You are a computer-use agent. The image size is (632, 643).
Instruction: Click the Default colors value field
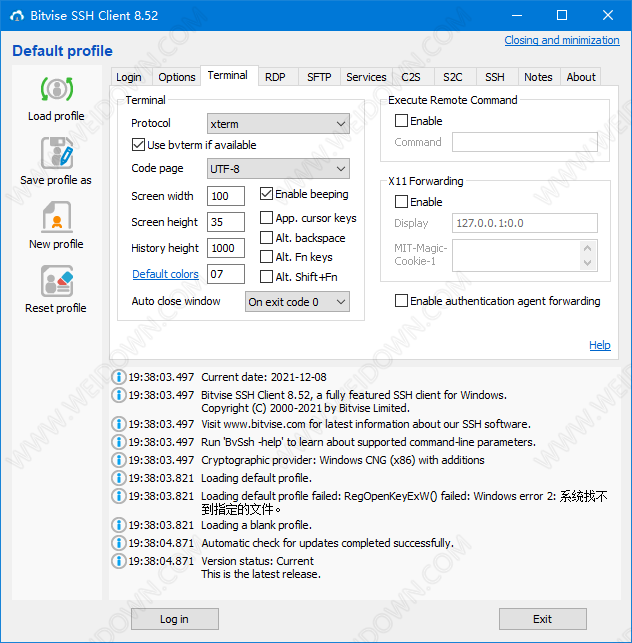click(x=226, y=274)
